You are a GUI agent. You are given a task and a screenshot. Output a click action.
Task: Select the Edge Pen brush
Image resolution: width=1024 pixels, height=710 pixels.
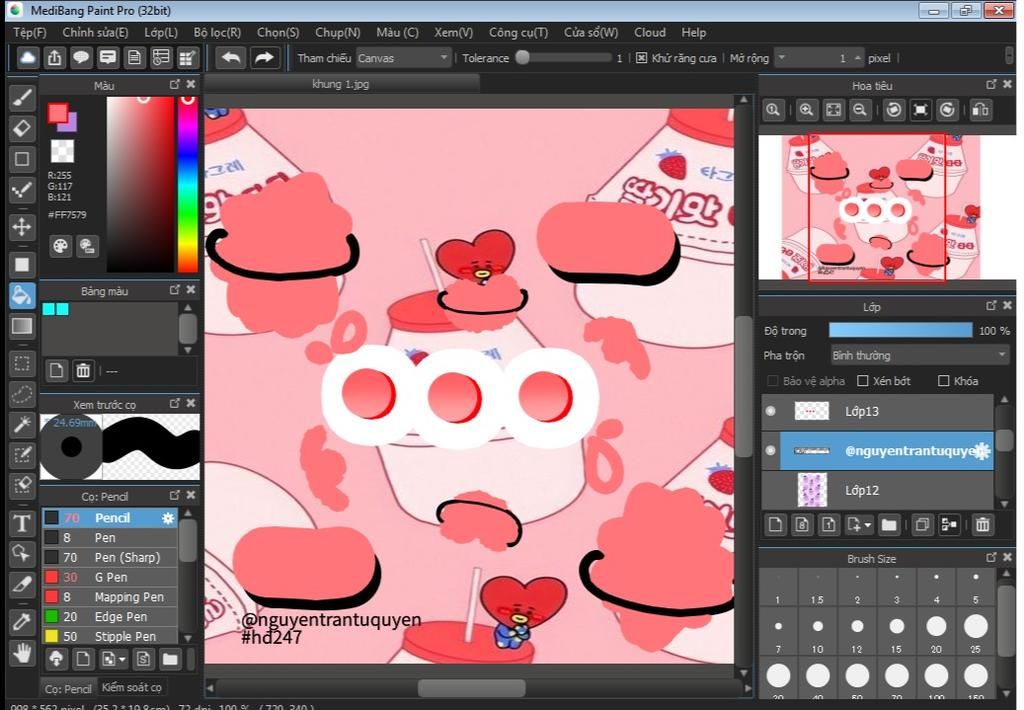[x=110, y=617]
